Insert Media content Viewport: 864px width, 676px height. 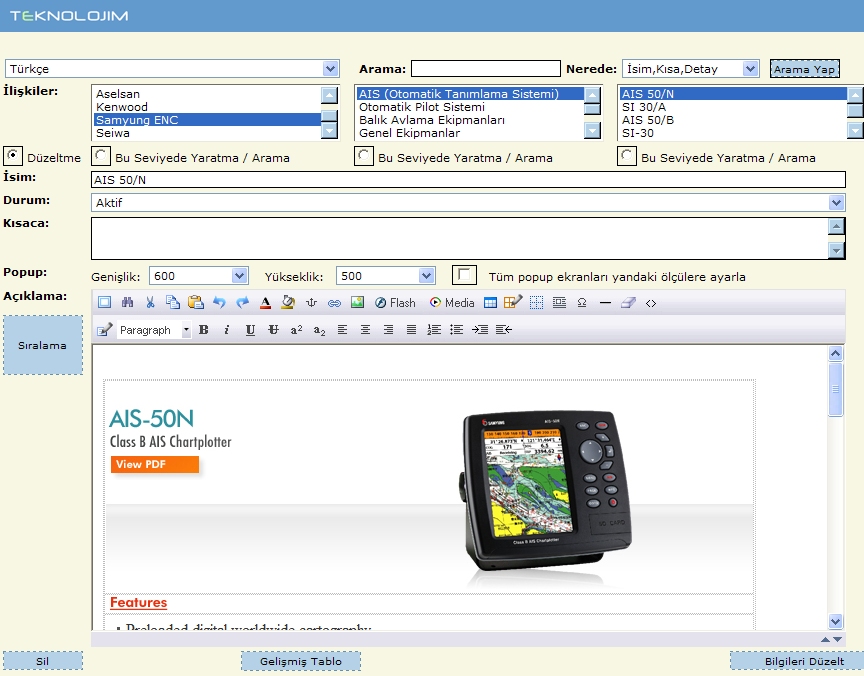[x=452, y=302]
